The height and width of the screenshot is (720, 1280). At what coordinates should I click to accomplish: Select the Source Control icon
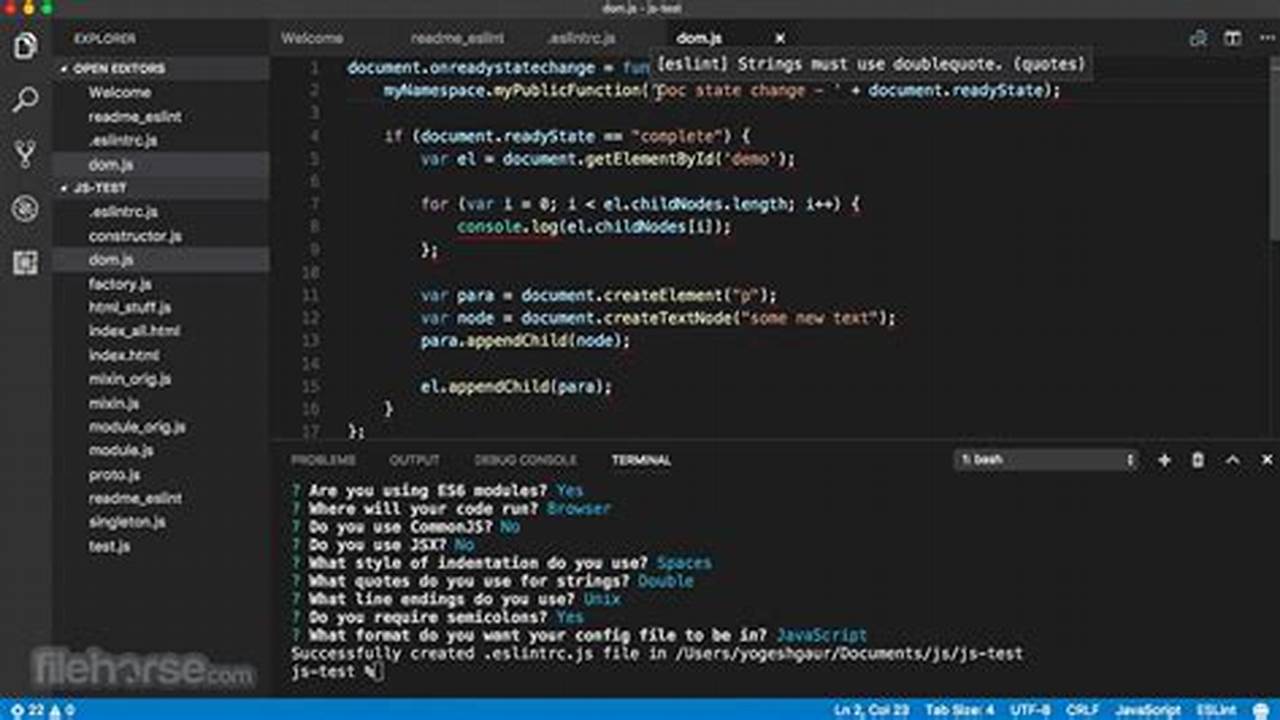coord(25,155)
